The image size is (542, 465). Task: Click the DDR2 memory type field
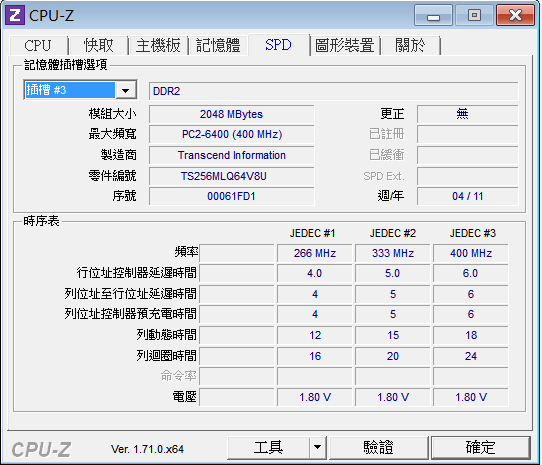[334, 91]
